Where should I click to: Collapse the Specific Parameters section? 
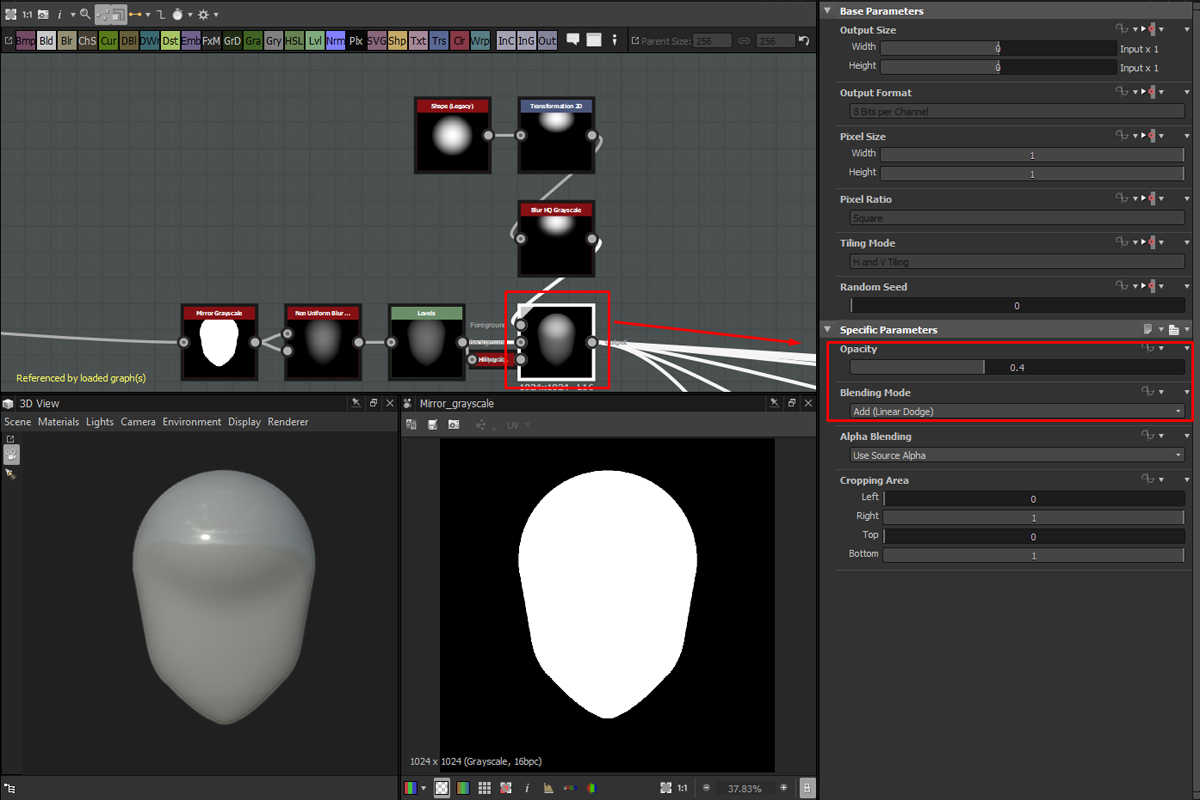pos(828,330)
